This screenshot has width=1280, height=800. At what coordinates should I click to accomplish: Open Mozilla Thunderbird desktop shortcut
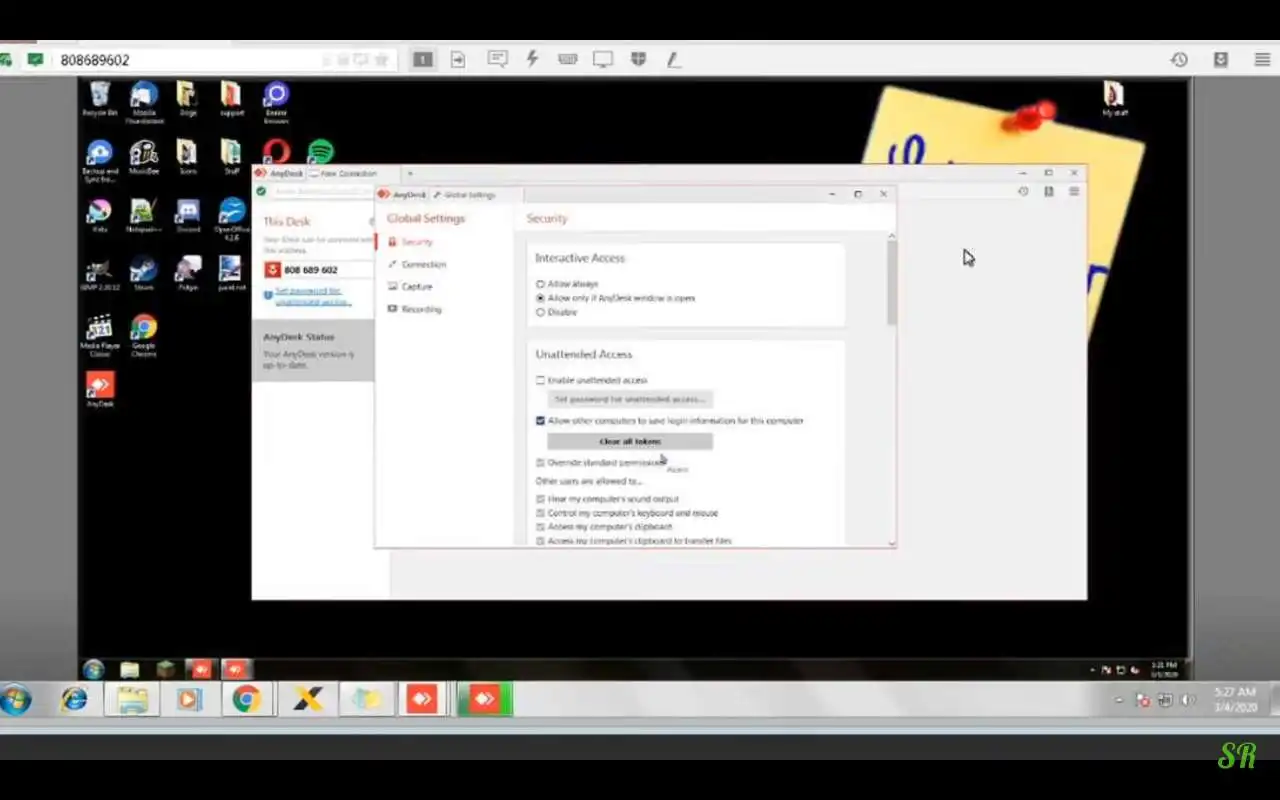[x=144, y=101]
